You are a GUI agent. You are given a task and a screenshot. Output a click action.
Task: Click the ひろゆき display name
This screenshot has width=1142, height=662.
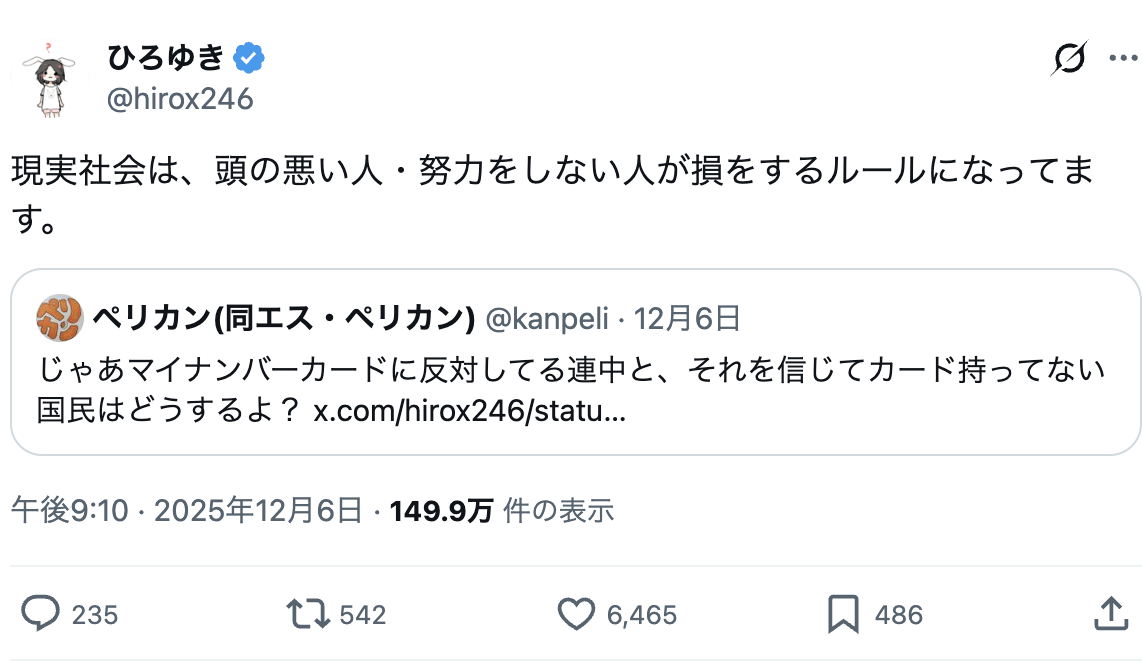166,59
